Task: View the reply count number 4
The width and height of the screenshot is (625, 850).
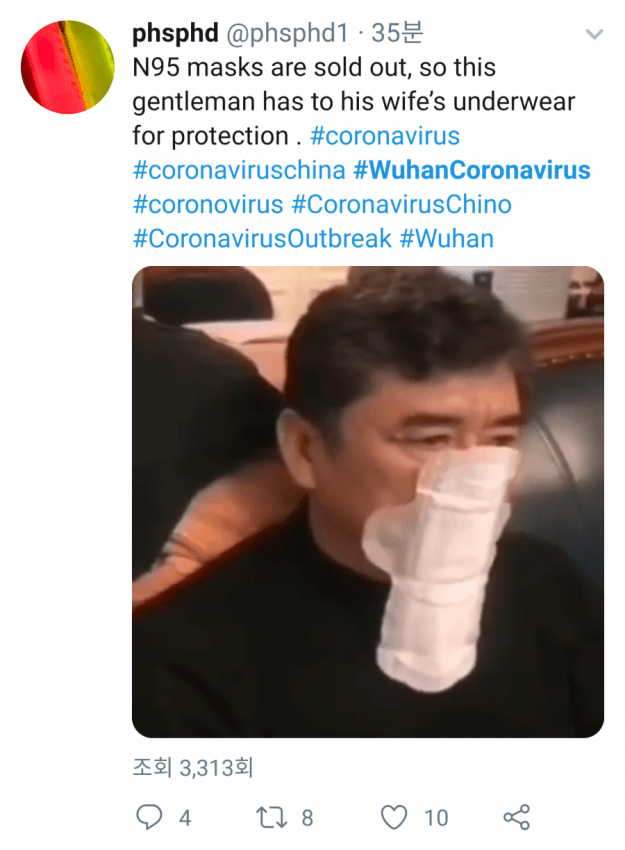Action: point(185,817)
